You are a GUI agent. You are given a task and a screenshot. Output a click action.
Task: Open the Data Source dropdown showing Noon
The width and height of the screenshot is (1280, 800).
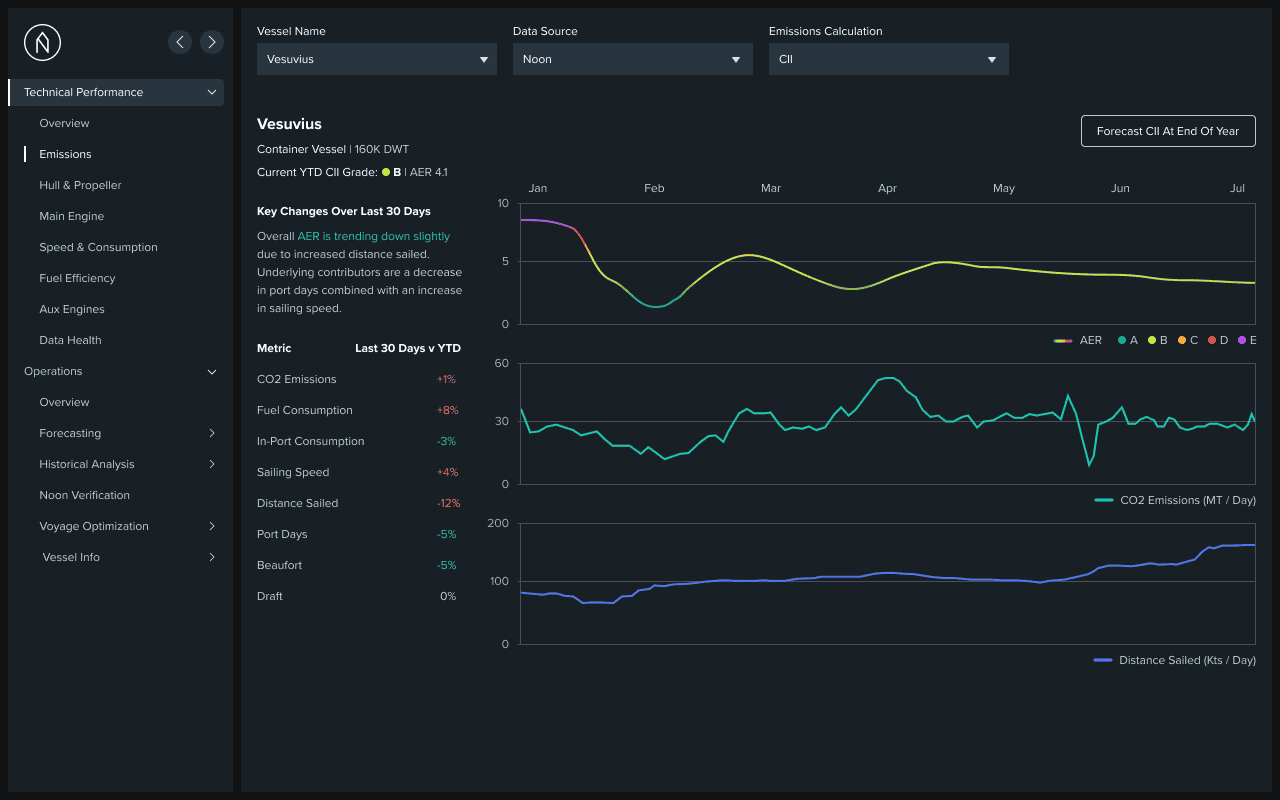(632, 59)
